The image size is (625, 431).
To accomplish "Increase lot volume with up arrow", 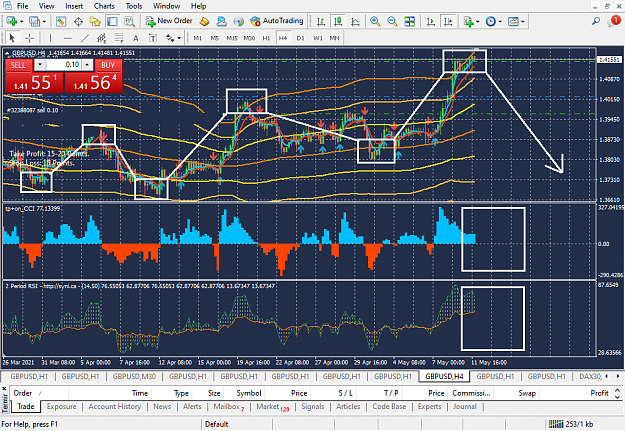I will tap(87, 65).
